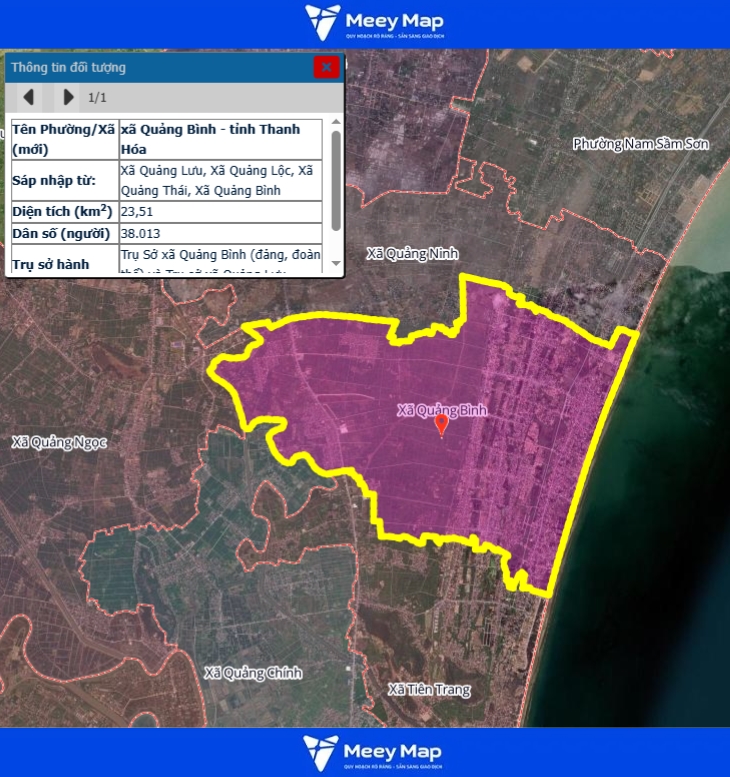Click the previous record arrow in info panel
This screenshot has width=730, height=777.
(x=29, y=97)
